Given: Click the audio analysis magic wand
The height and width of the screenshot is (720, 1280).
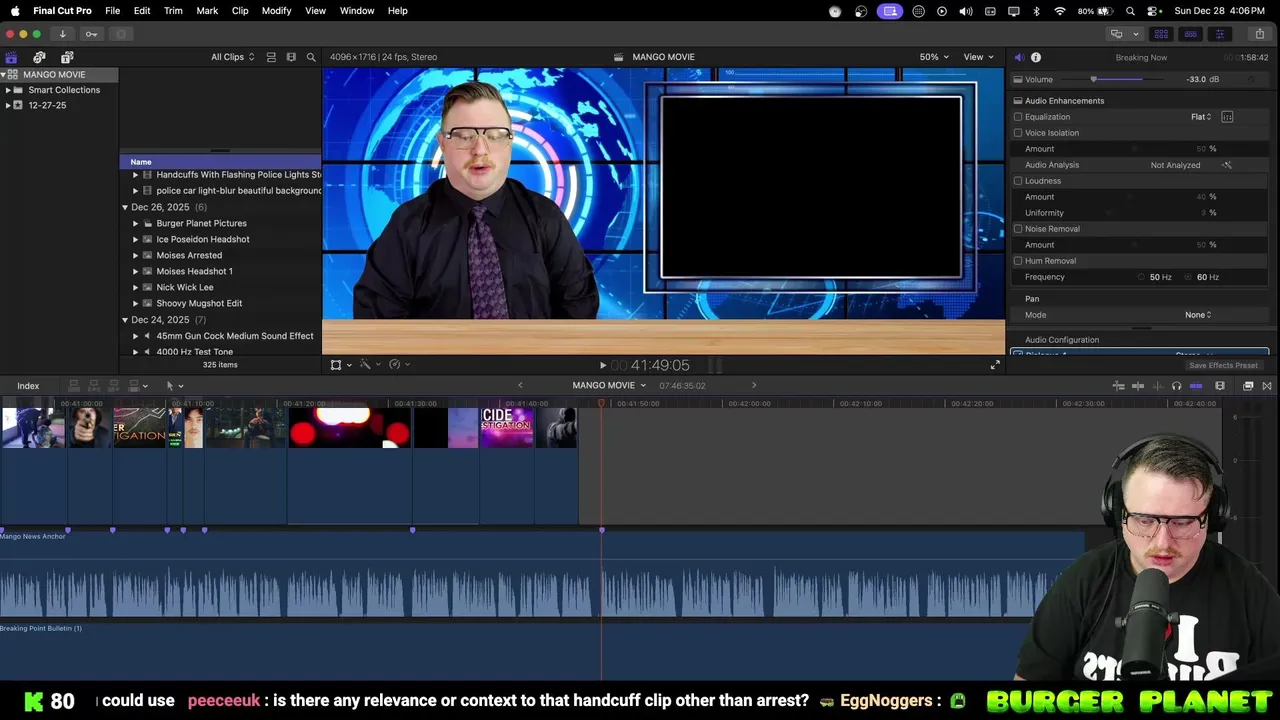Looking at the screenshot, I should tap(1227, 165).
